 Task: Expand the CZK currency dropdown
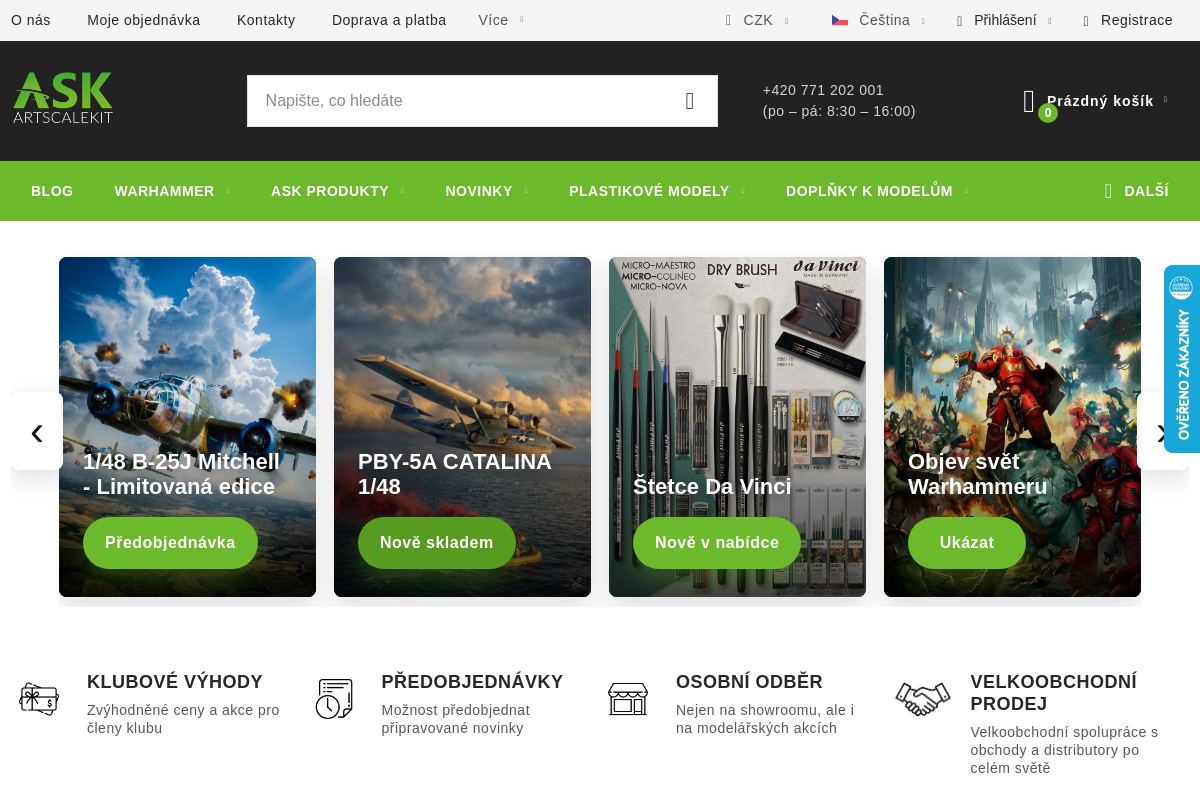(757, 20)
